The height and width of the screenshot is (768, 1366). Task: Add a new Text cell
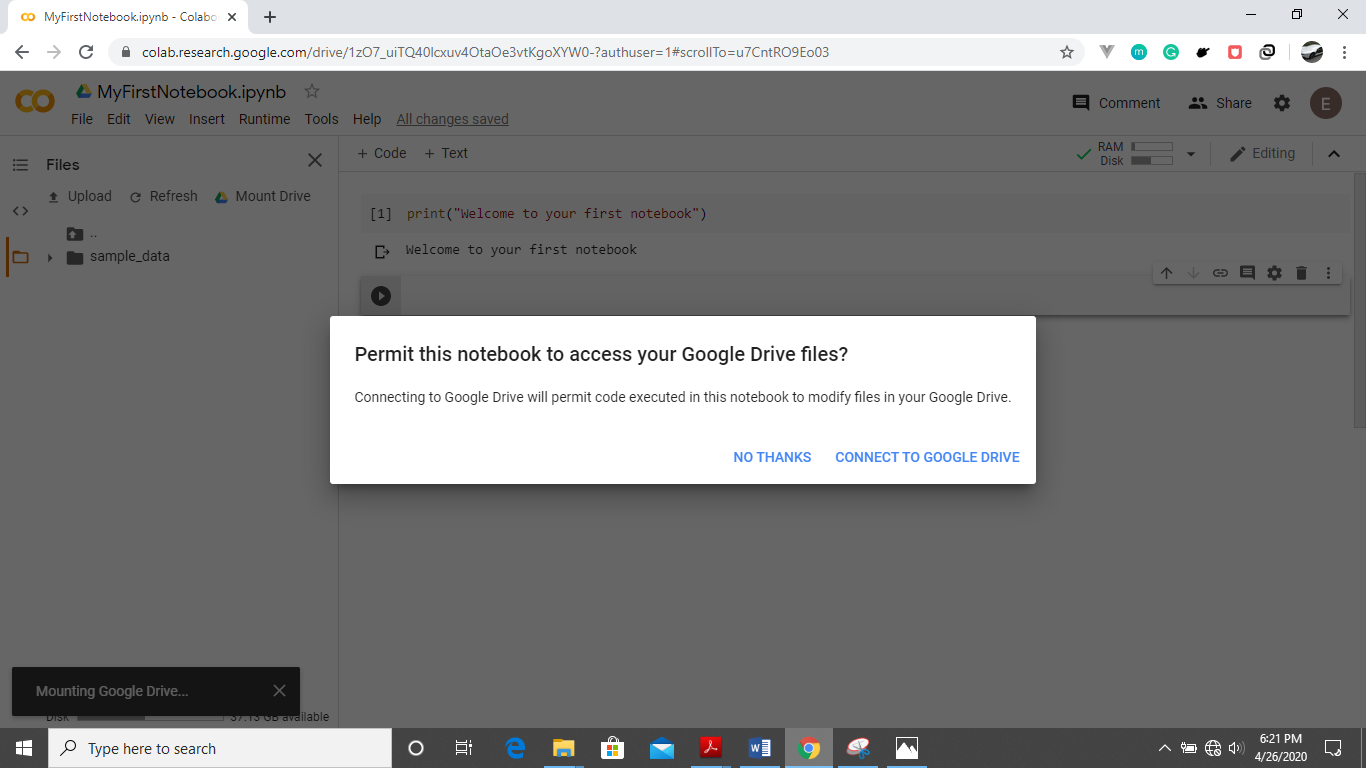click(446, 153)
